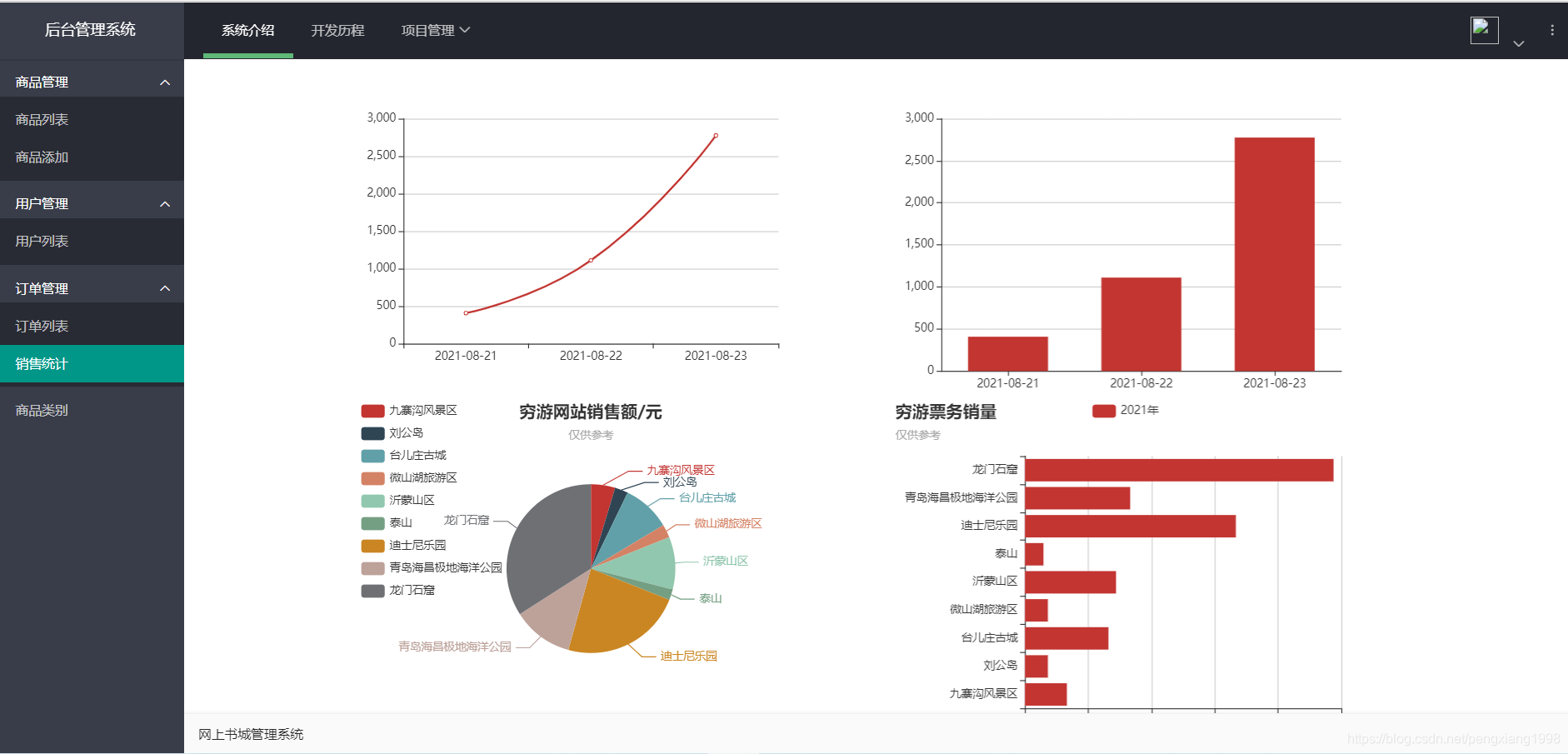The width and height of the screenshot is (1568, 754).
Task: Toggle 台儿庄古城 legend swatch
Action: click(372, 456)
